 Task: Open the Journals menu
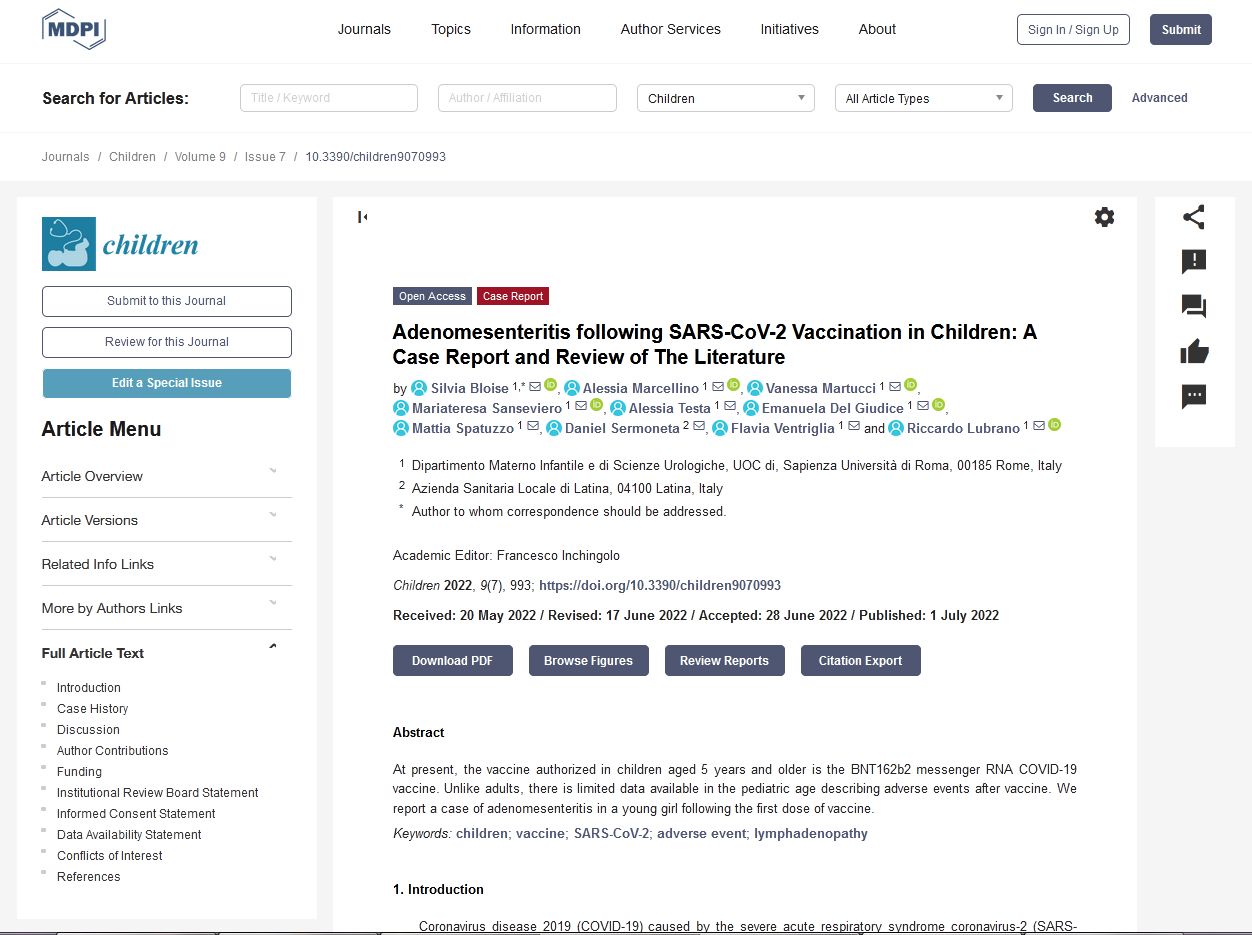pos(364,29)
